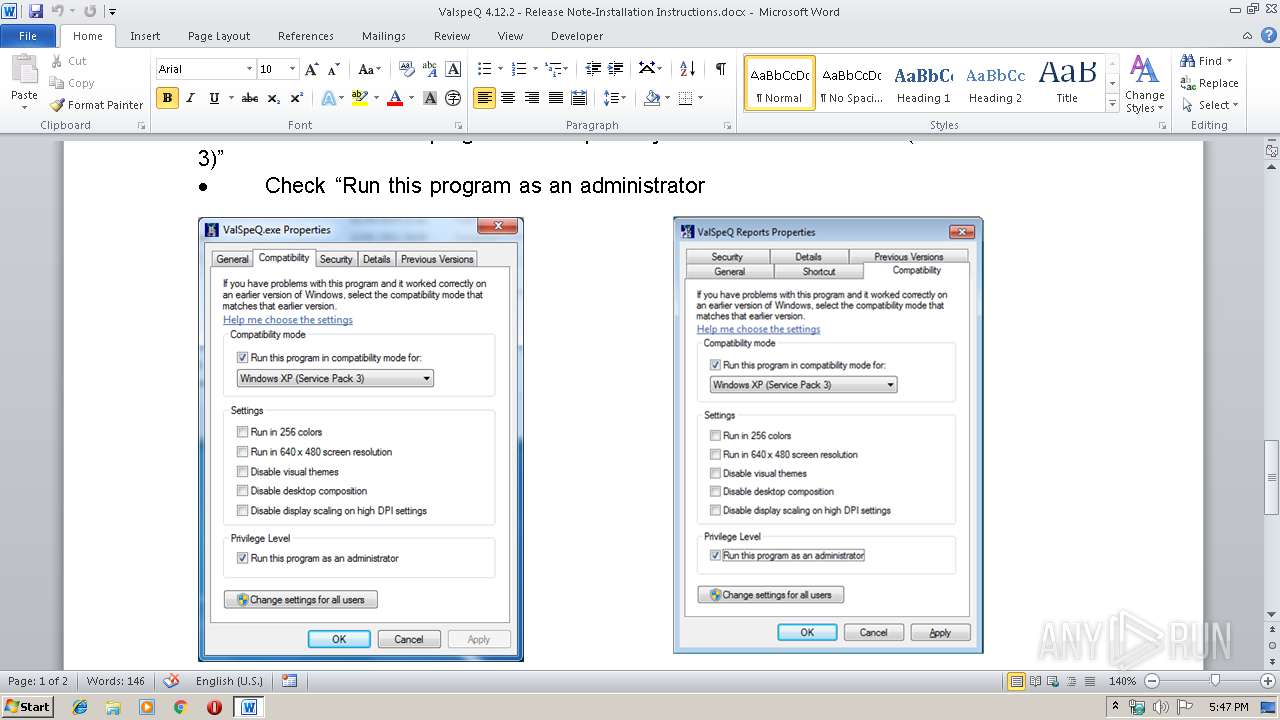Click the Decrease Indent icon
The height and width of the screenshot is (720, 1280).
593,69
